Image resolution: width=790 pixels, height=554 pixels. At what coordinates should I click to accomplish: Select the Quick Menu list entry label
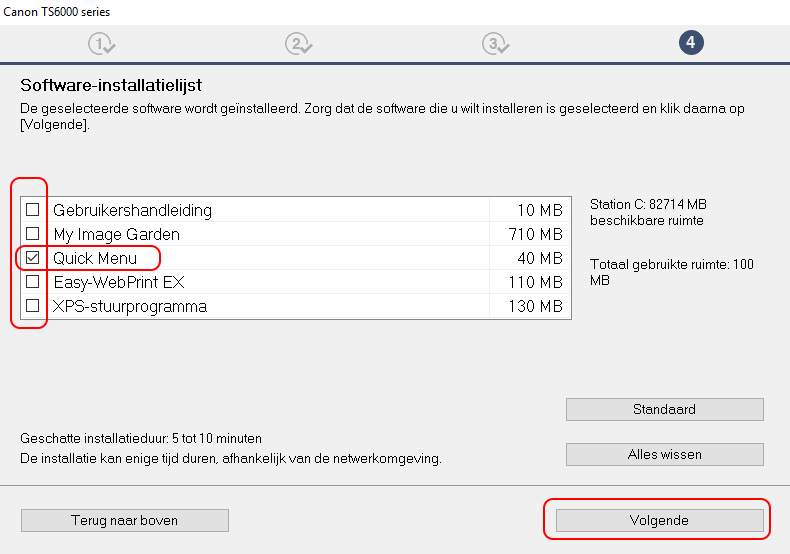click(95, 258)
